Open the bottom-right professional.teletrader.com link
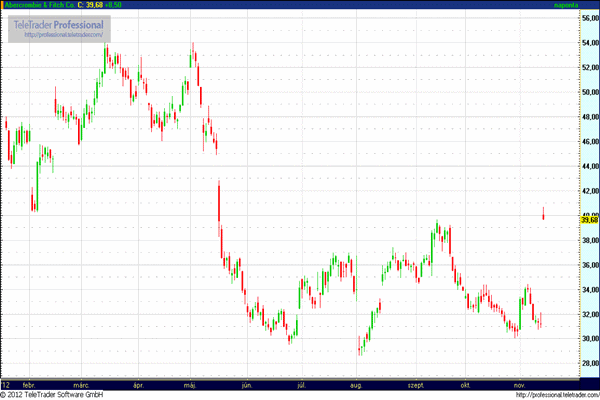 coord(556,395)
